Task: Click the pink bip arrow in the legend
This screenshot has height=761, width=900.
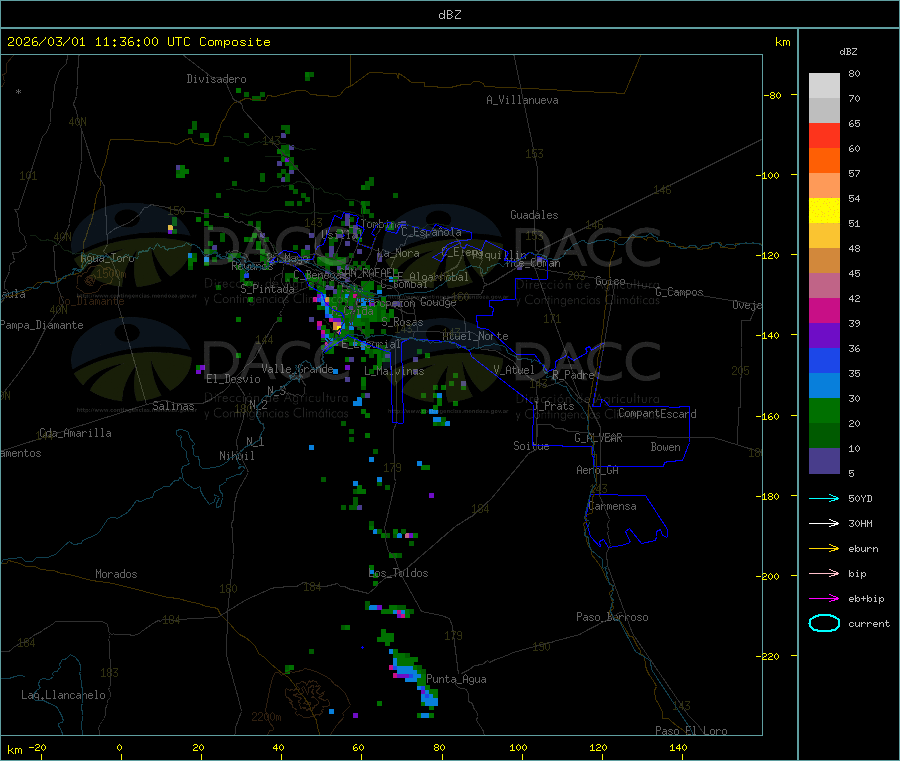Action: pyautogui.click(x=824, y=573)
